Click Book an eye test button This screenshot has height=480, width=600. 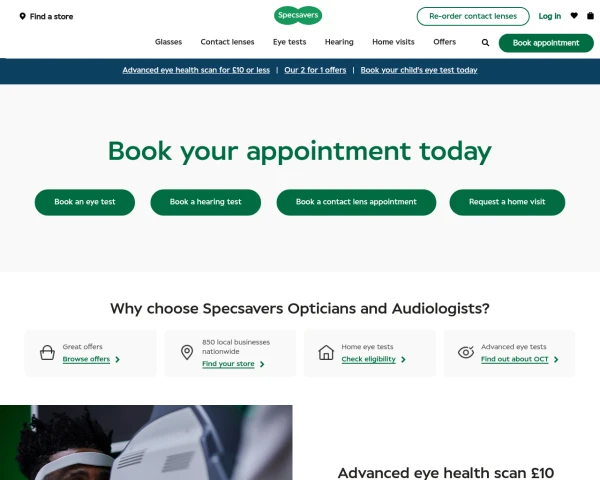point(85,202)
